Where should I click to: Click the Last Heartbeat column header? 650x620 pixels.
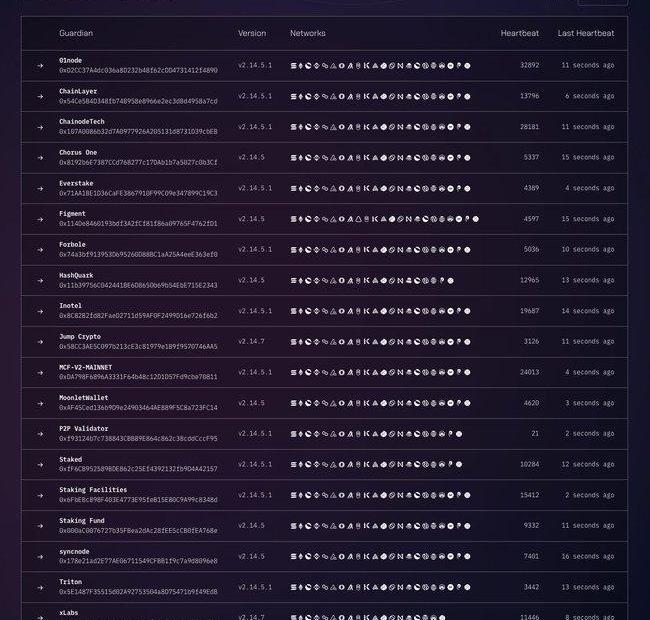point(586,33)
